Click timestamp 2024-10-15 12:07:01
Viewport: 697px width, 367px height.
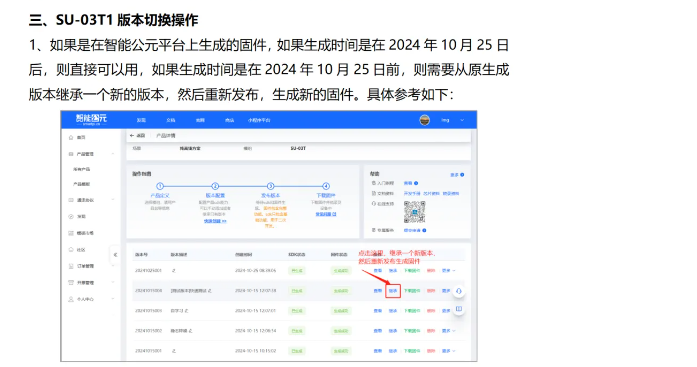click(256, 311)
